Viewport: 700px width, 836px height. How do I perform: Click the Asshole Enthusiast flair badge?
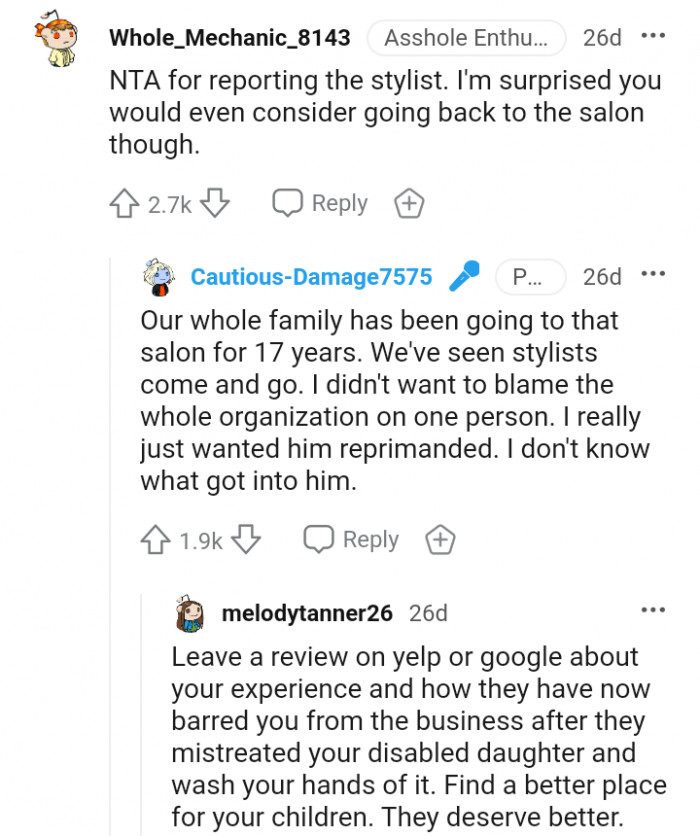(466, 39)
